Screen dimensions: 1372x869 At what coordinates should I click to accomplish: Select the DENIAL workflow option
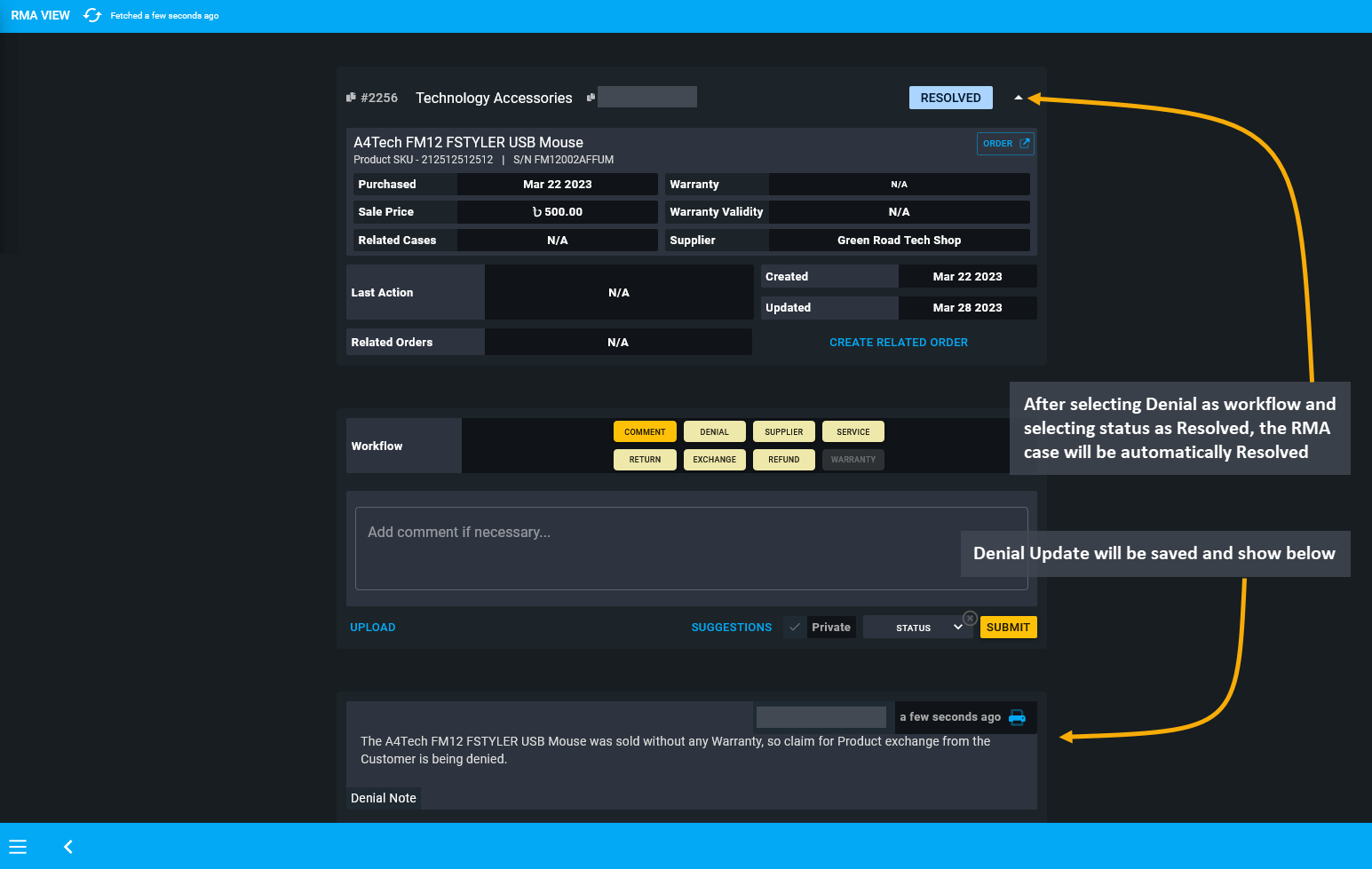(x=714, y=431)
